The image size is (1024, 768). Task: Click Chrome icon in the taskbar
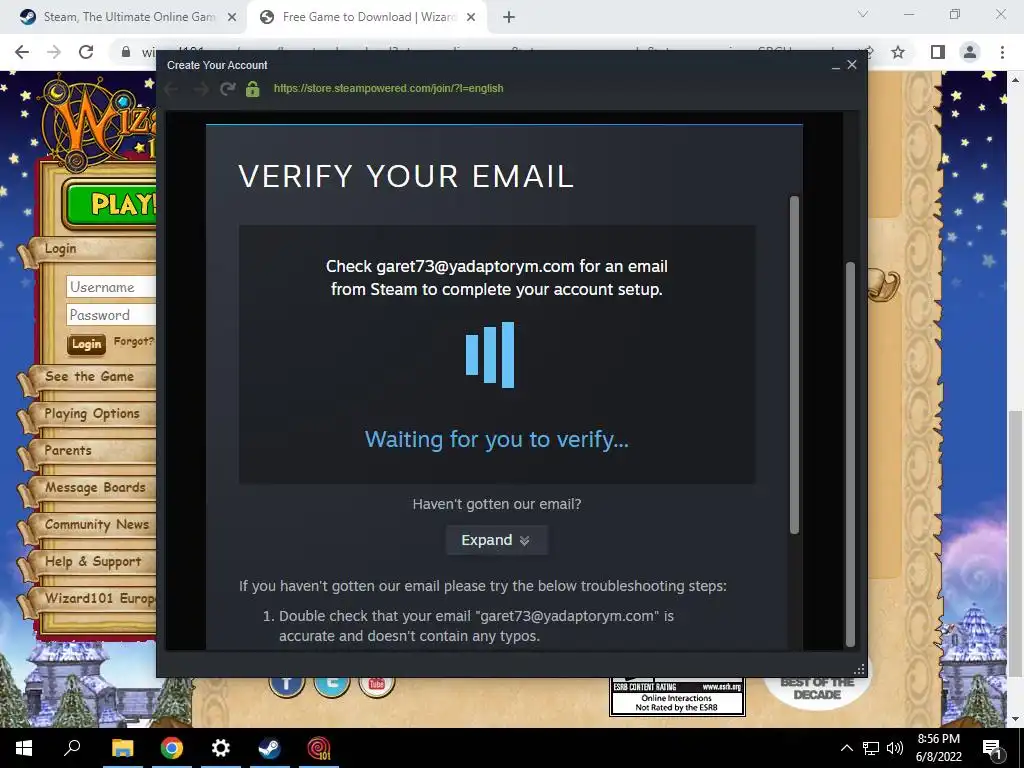pos(172,748)
